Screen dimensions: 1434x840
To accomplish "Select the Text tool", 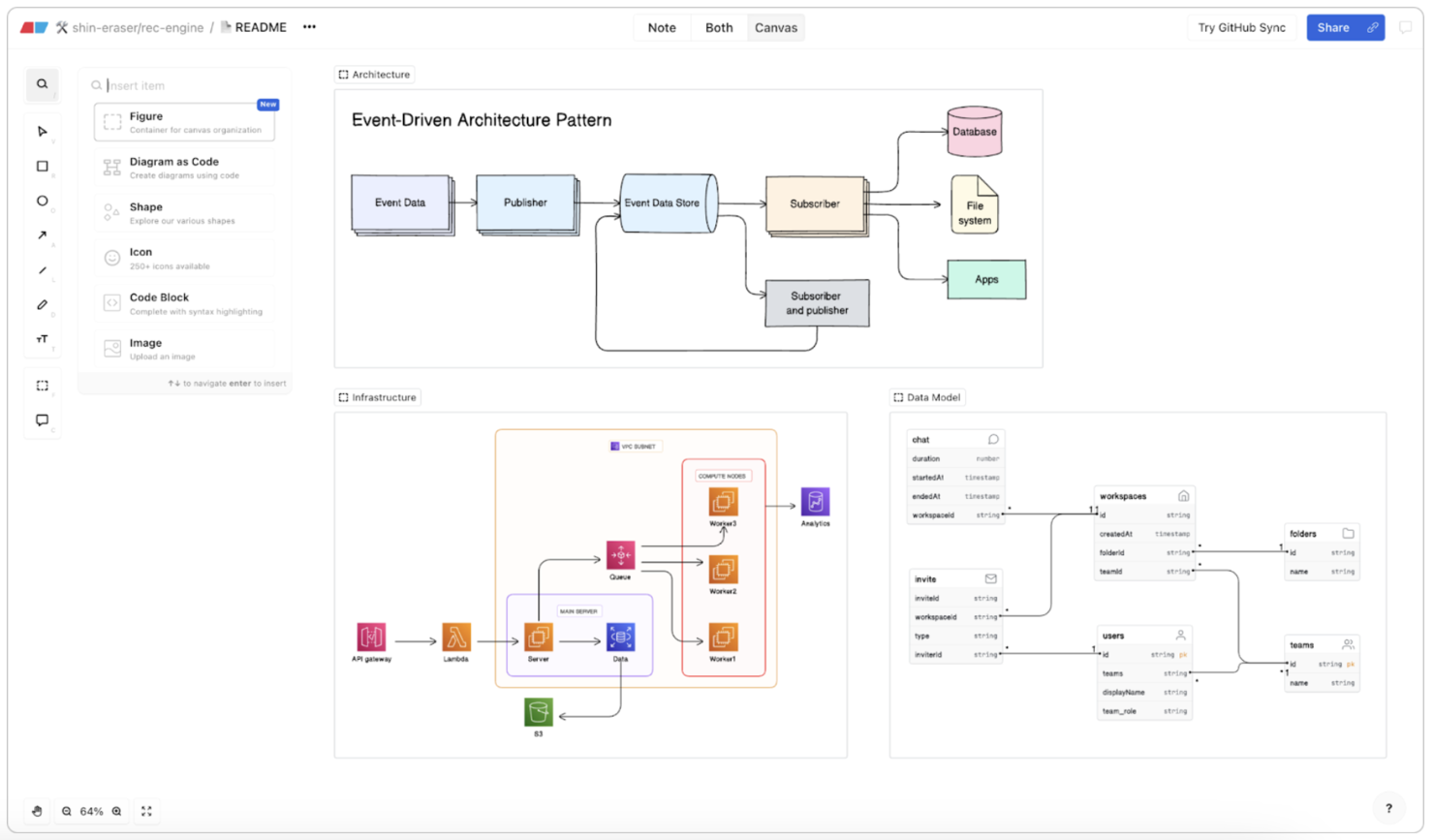I will (x=42, y=339).
